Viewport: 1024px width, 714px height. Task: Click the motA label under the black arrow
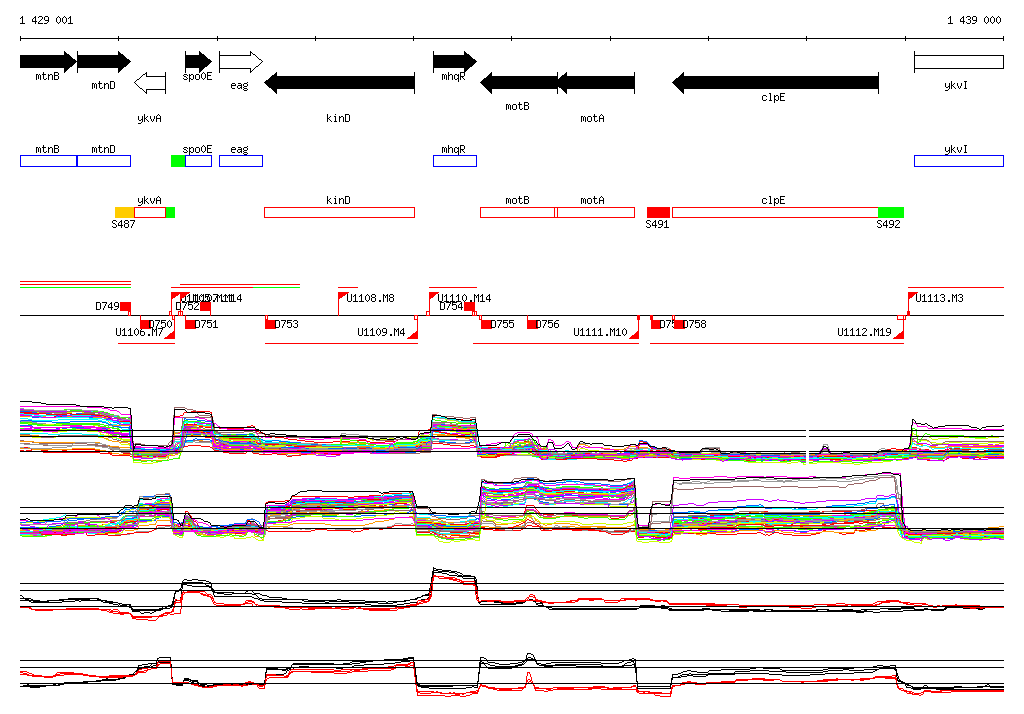[592, 118]
